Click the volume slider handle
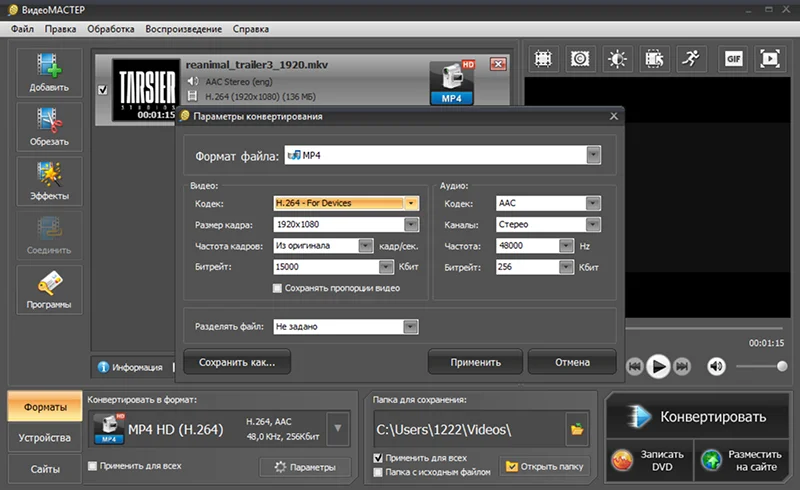Image resolution: width=800 pixels, height=490 pixels. (x=782, y=366)
